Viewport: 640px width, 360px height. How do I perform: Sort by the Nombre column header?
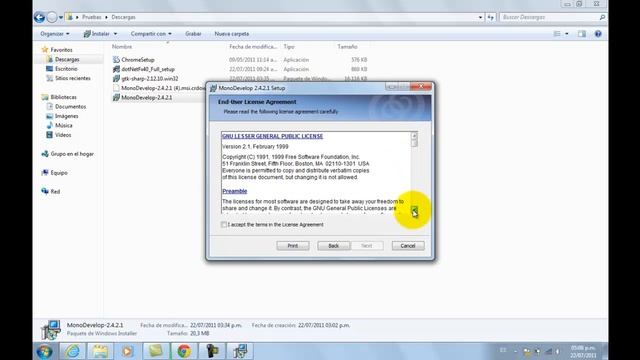tap(122, 47)
